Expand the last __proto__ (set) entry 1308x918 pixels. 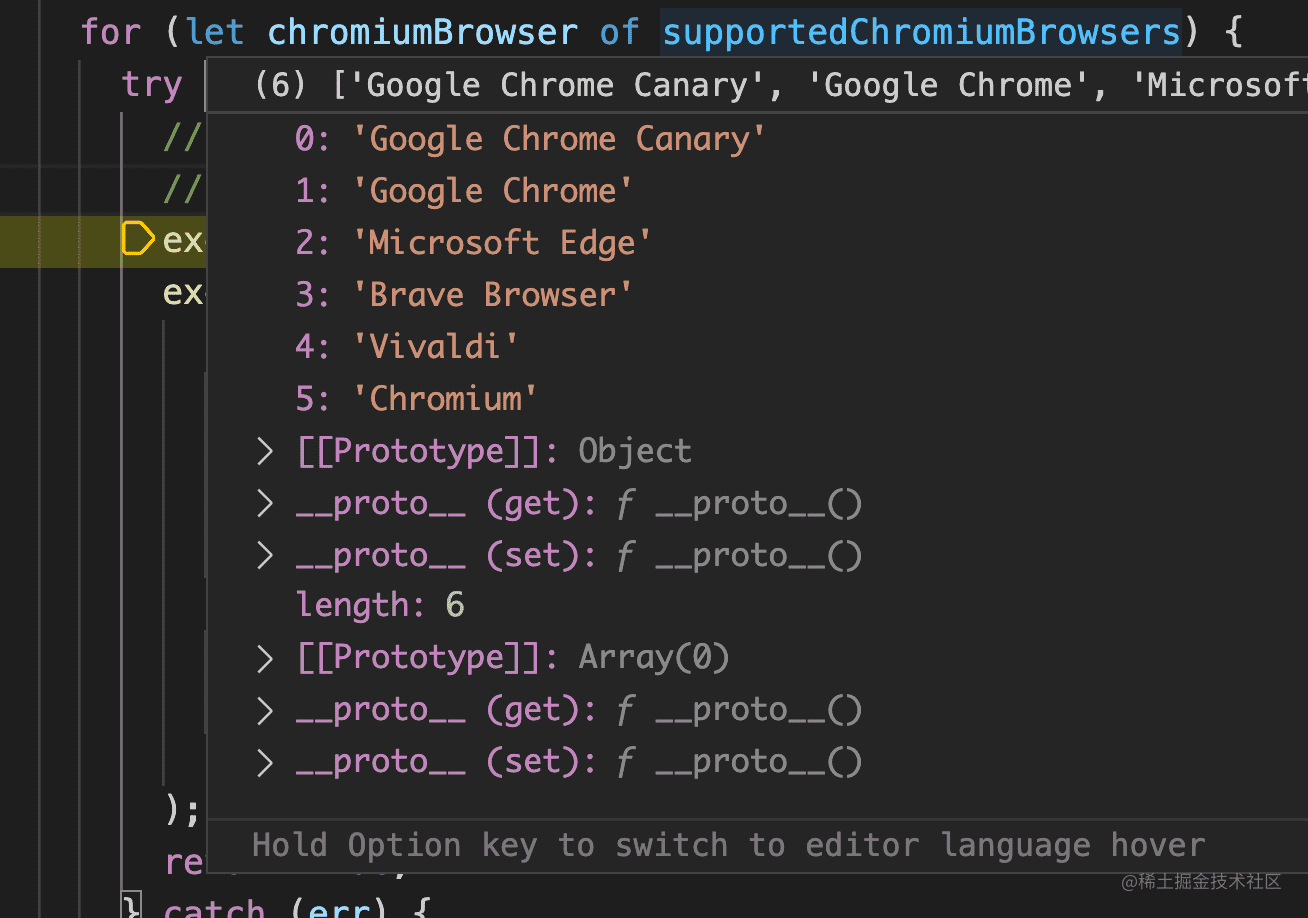point(265,762)
